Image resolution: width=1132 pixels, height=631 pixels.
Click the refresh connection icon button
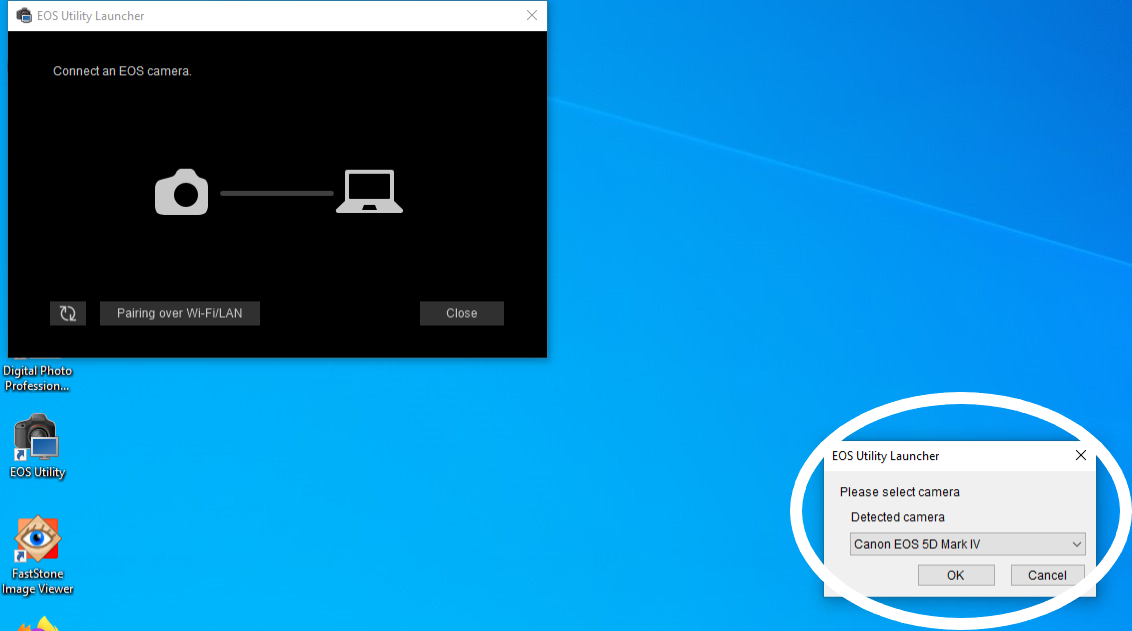click(x=68, y=313)
